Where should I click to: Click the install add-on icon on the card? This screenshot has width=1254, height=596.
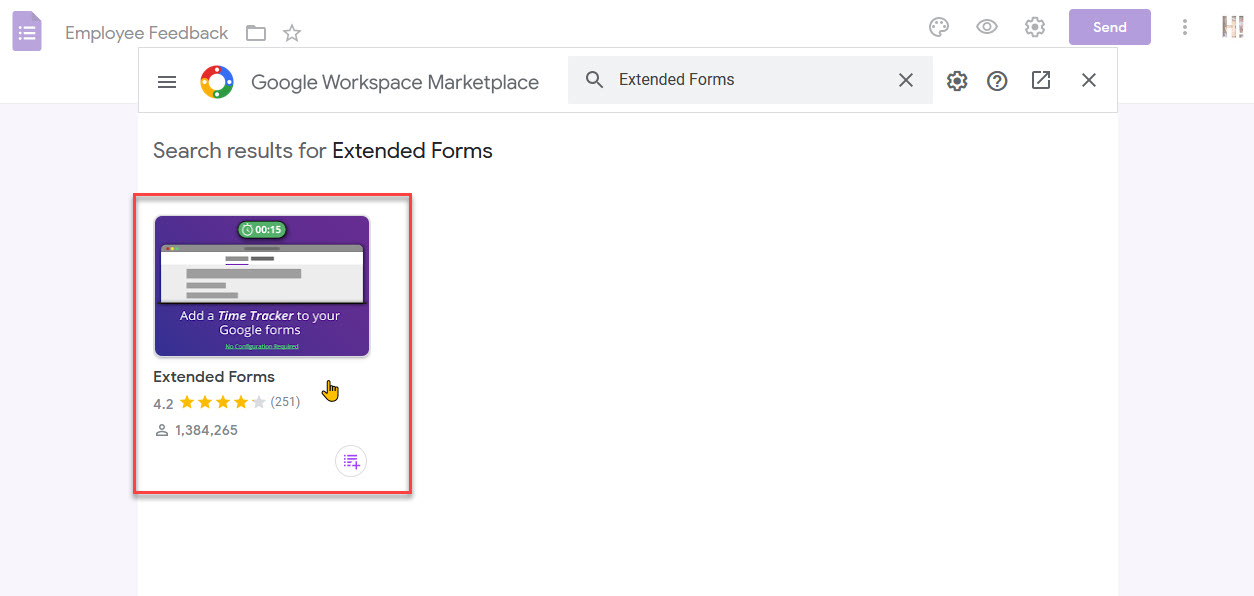350,461
